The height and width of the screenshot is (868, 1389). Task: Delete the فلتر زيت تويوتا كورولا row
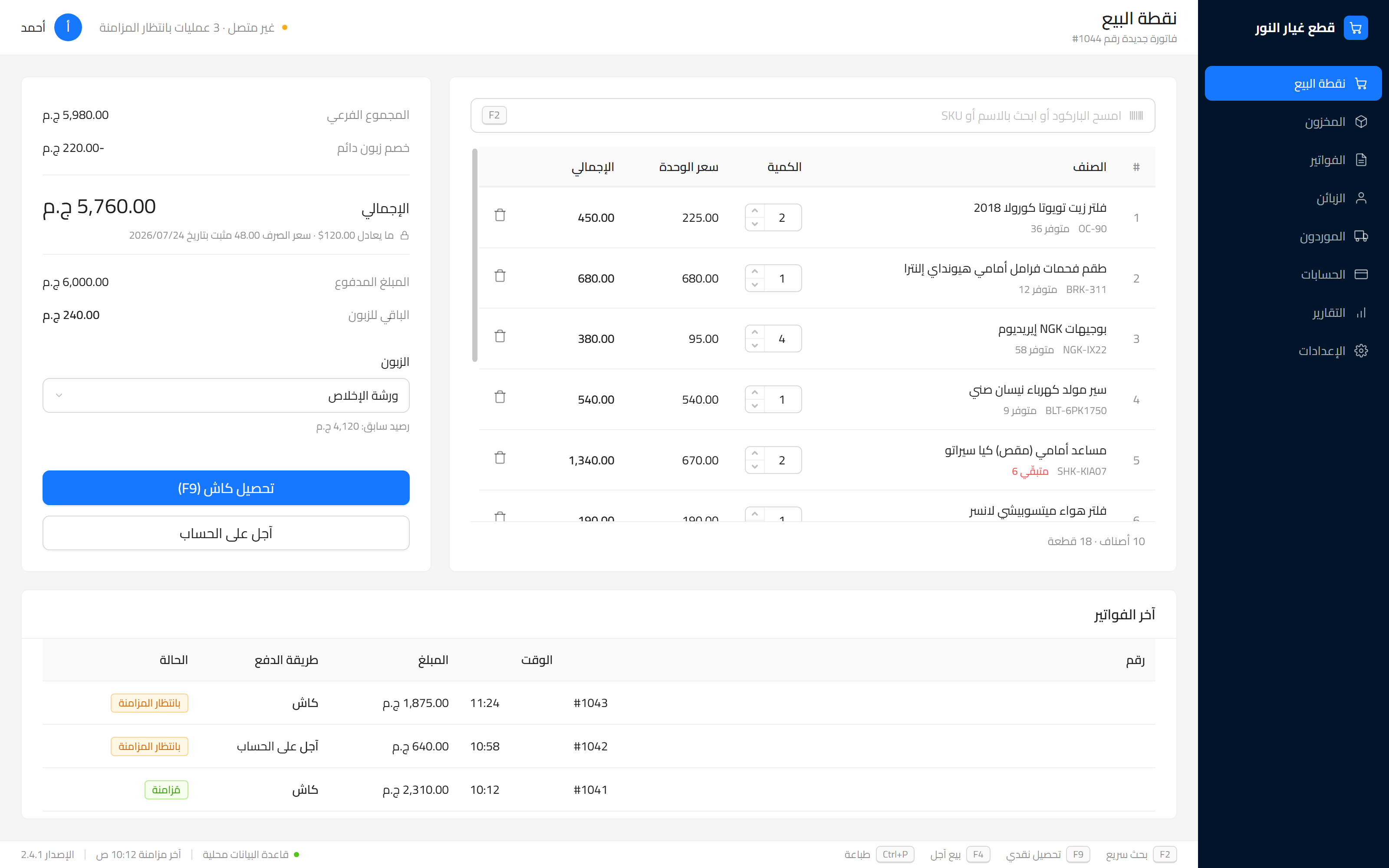[x=500, y=215]
